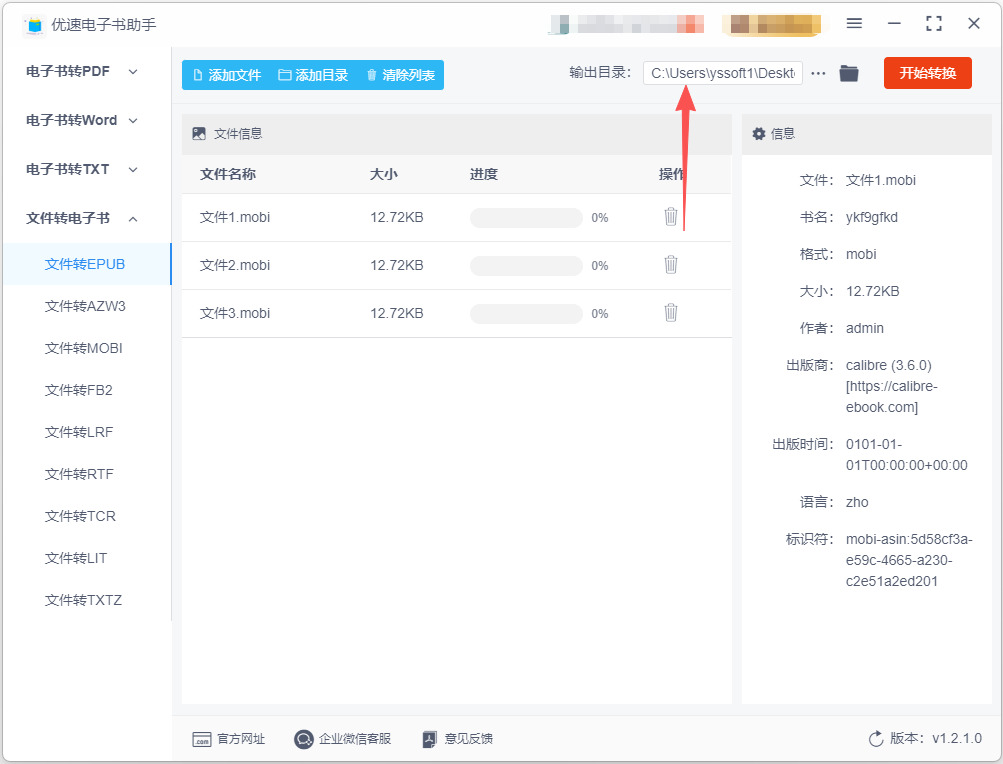Screen dimensions: 1003x764
Task: Expand the 电子书转TXT chevron
Action: click(x=133, y=170)
